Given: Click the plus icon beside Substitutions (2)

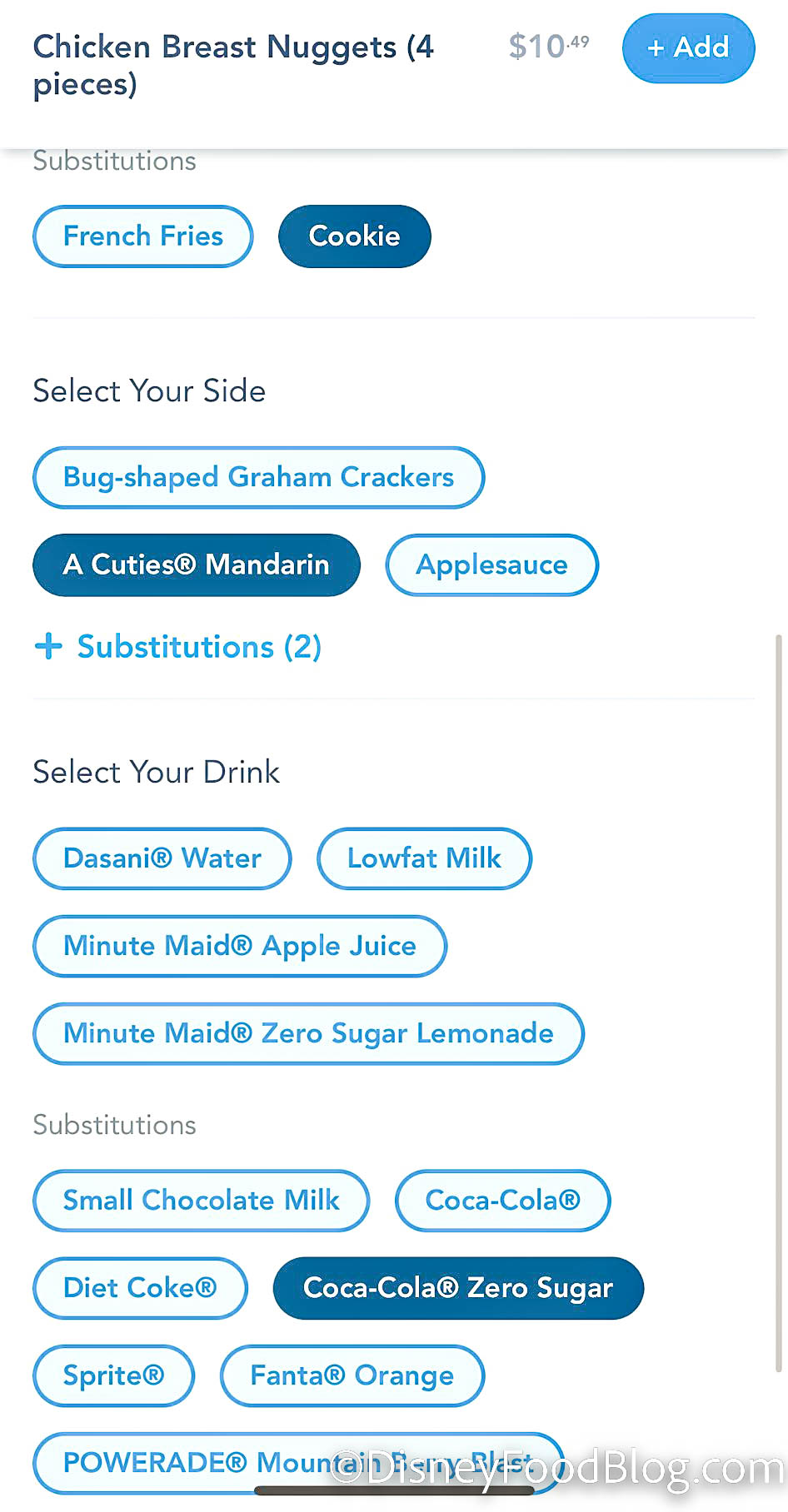Looking at the screenshot, I should click(48, 646).
